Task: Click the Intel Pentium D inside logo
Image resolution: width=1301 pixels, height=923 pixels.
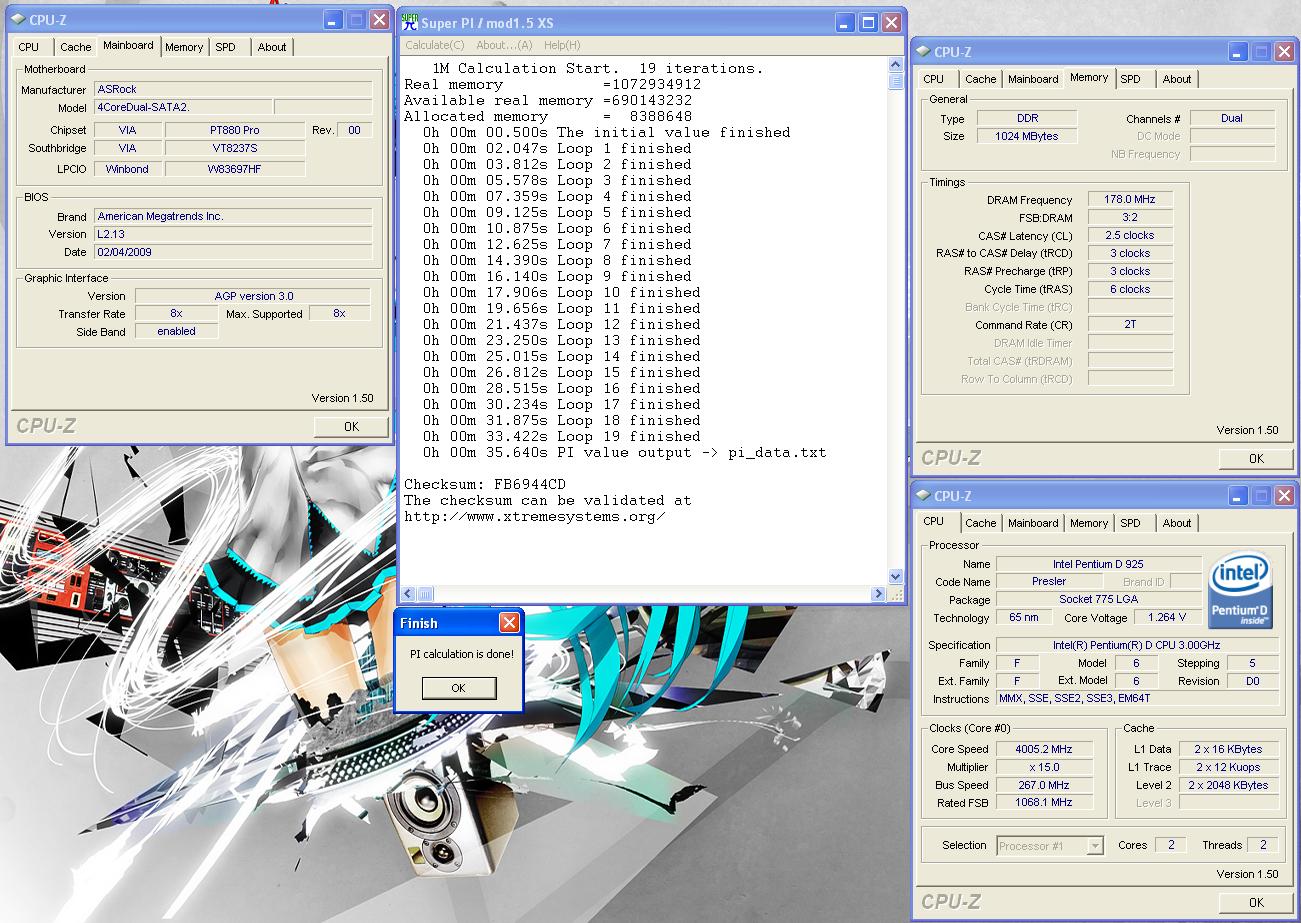Action: coord(1240,590)
